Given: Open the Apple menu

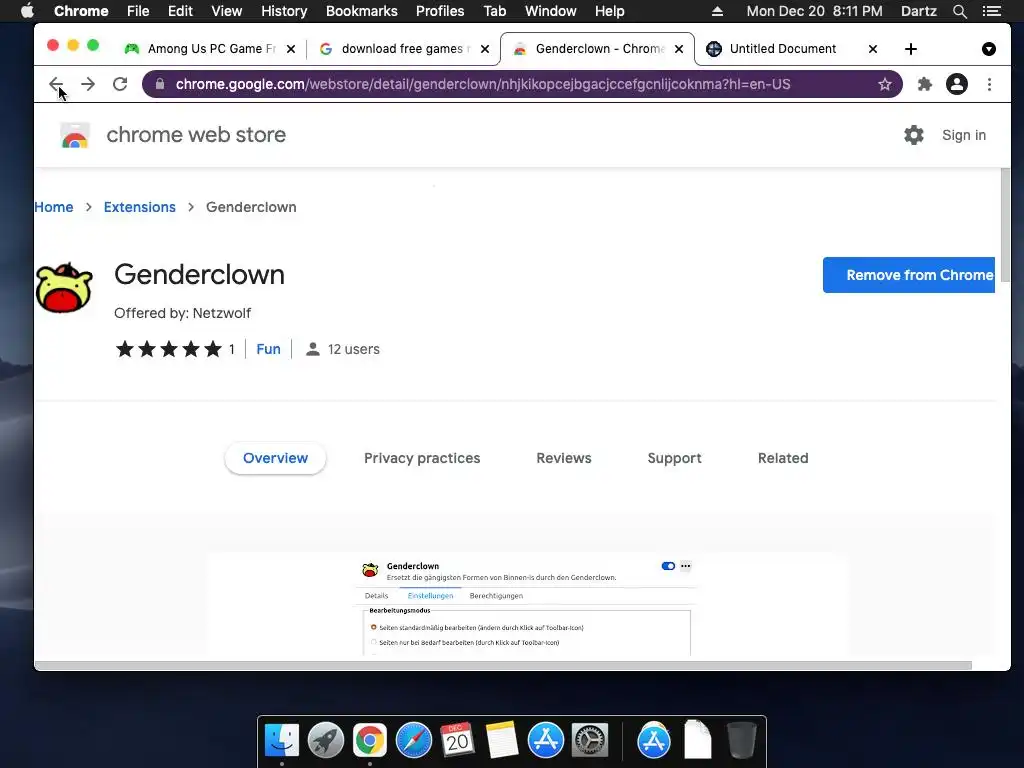Looking at the screenshot, I should click(x=27, y=11).
